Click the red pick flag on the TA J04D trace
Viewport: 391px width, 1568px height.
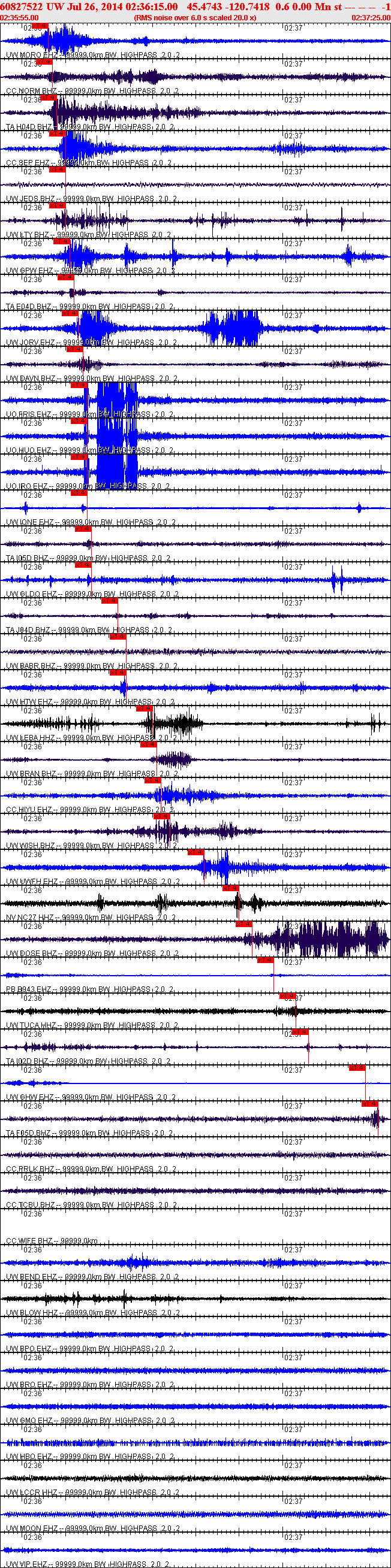tap(109, 600)
